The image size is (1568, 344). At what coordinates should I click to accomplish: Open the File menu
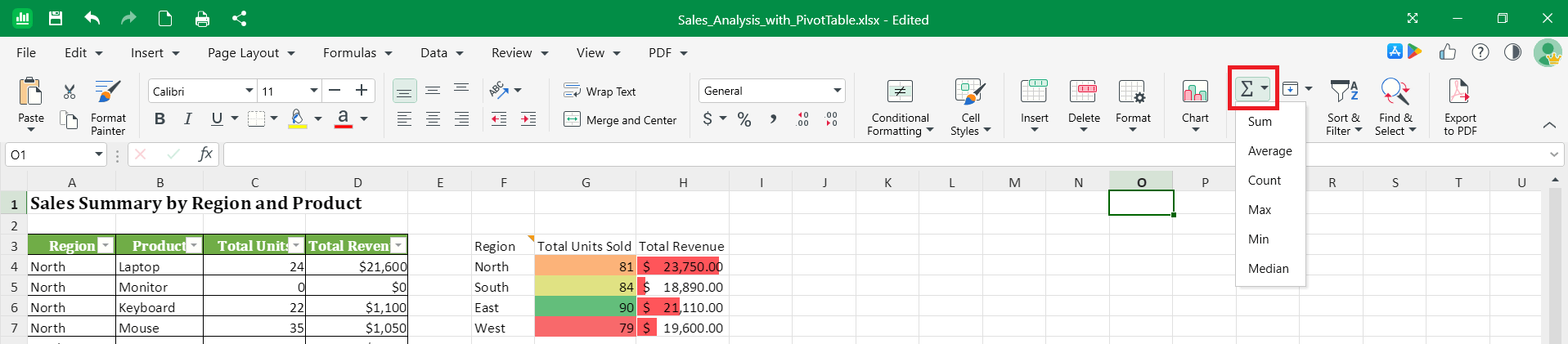(x=26, y=52)
